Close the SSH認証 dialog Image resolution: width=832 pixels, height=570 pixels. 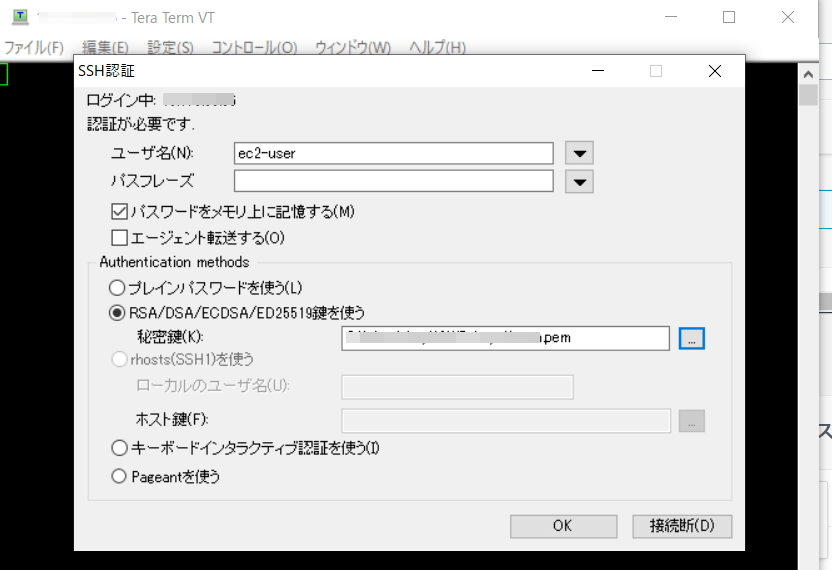(715, 71)
